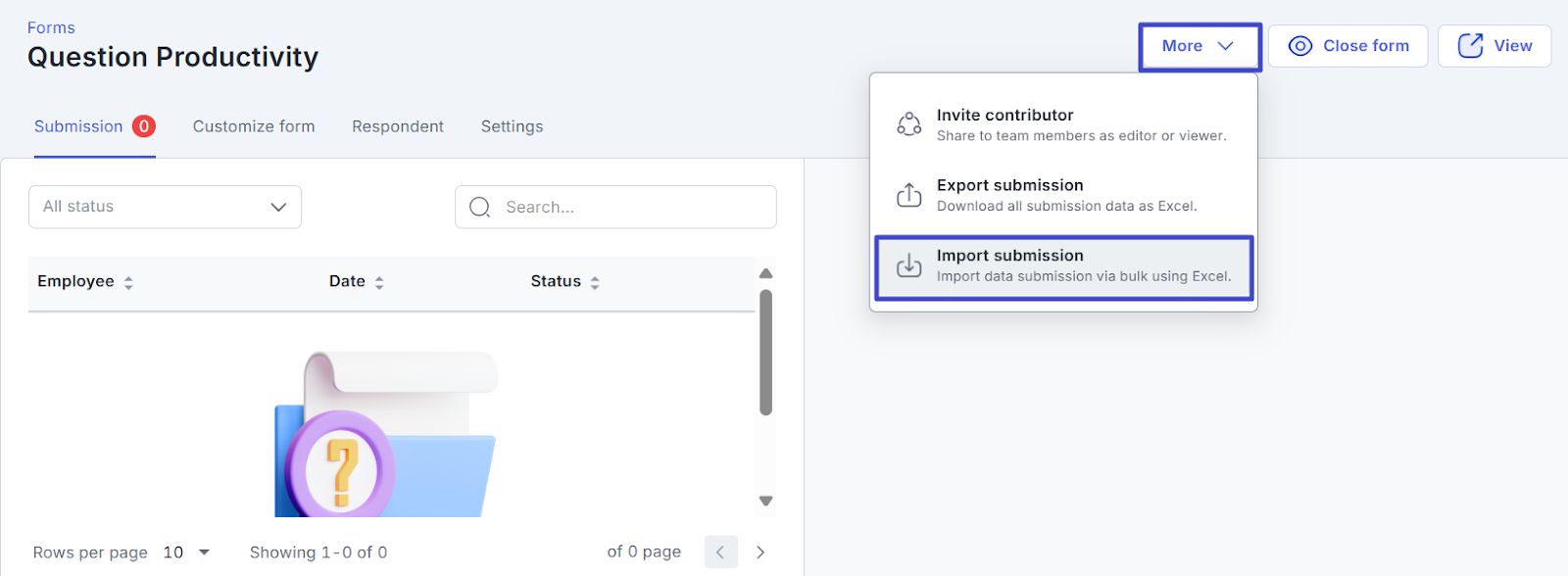Expand the More actions dropdown
This screenshot has width=1568, height=576.
click(x=1199, y=46)
